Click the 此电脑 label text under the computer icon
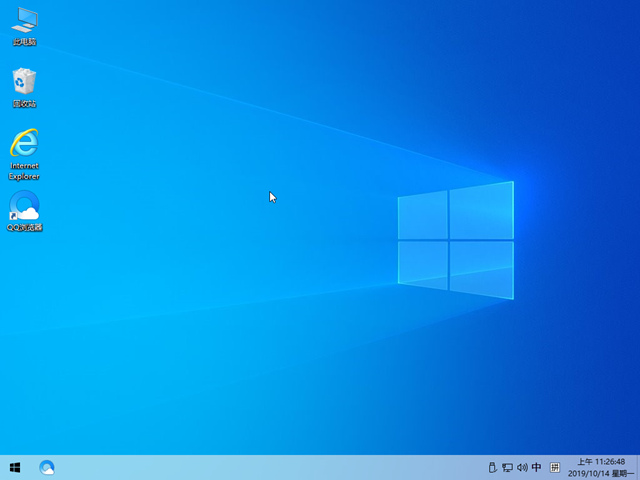 [24, 42]
